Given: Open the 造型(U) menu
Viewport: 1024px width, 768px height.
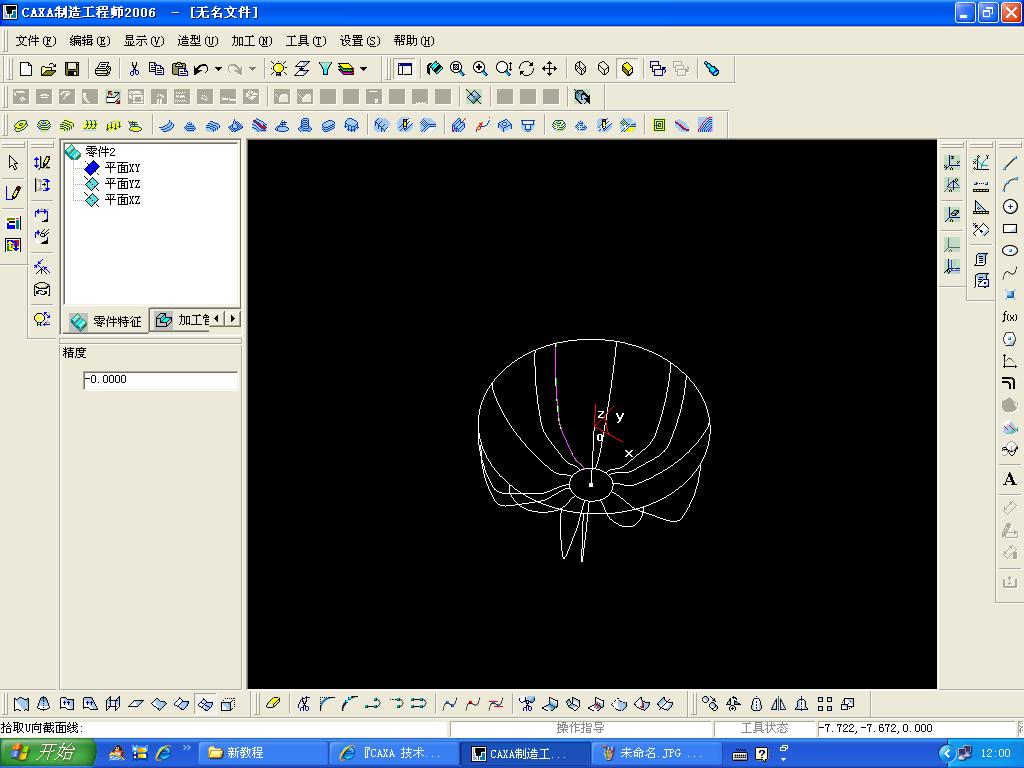Looking at the screenshot, I should pos(197,40).
